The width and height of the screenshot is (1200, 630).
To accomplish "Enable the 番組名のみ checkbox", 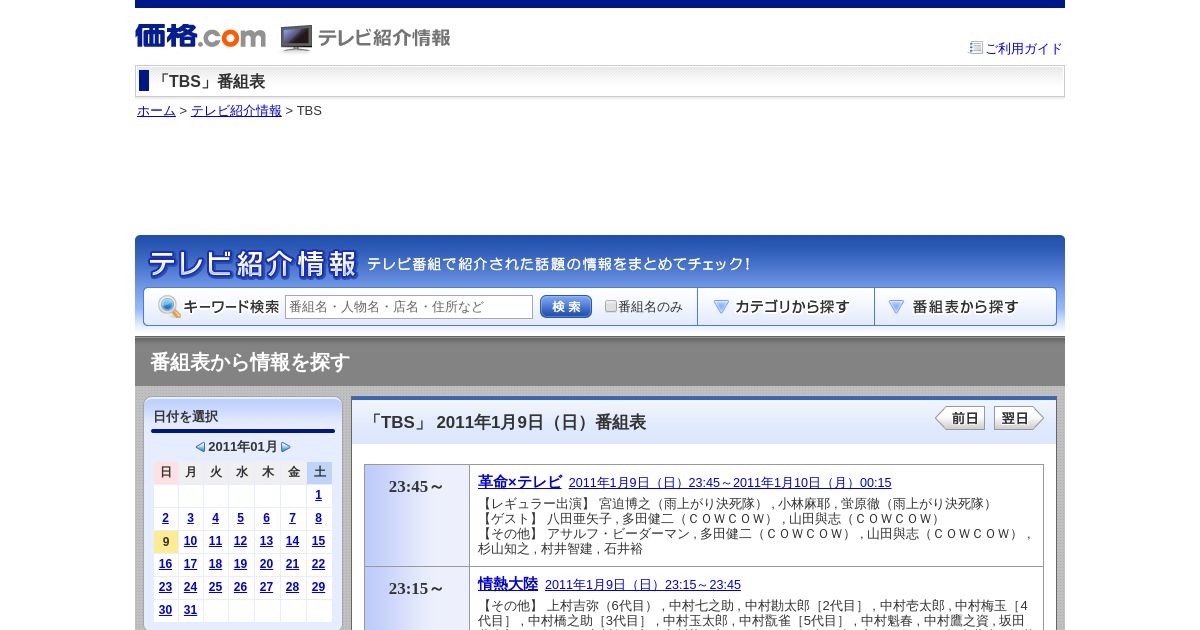I will 611,306.
